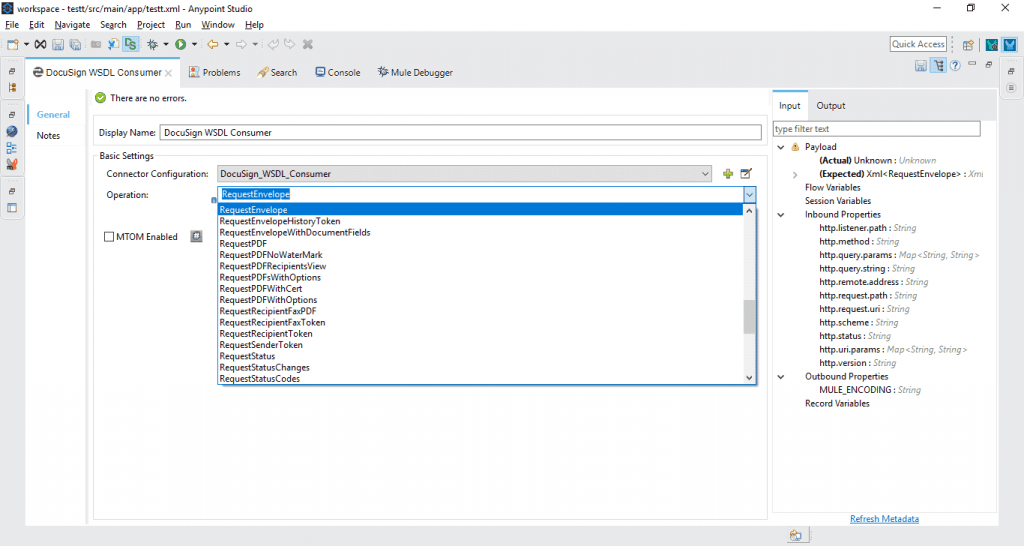1024x546 pixels.
Task: Select RequestEnvelopeHistoryToken operation
Action: coord(480,221)
